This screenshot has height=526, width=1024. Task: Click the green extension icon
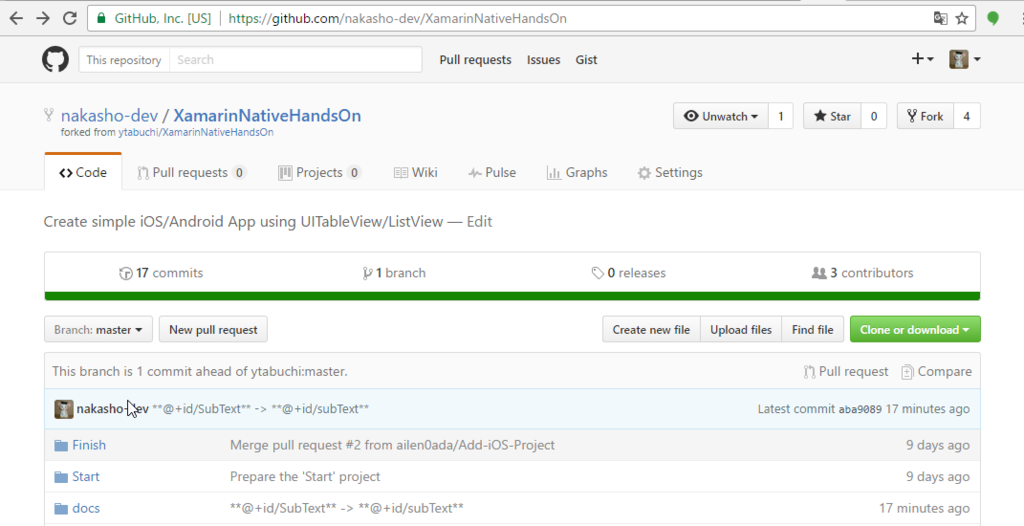[x=993, y=18]
